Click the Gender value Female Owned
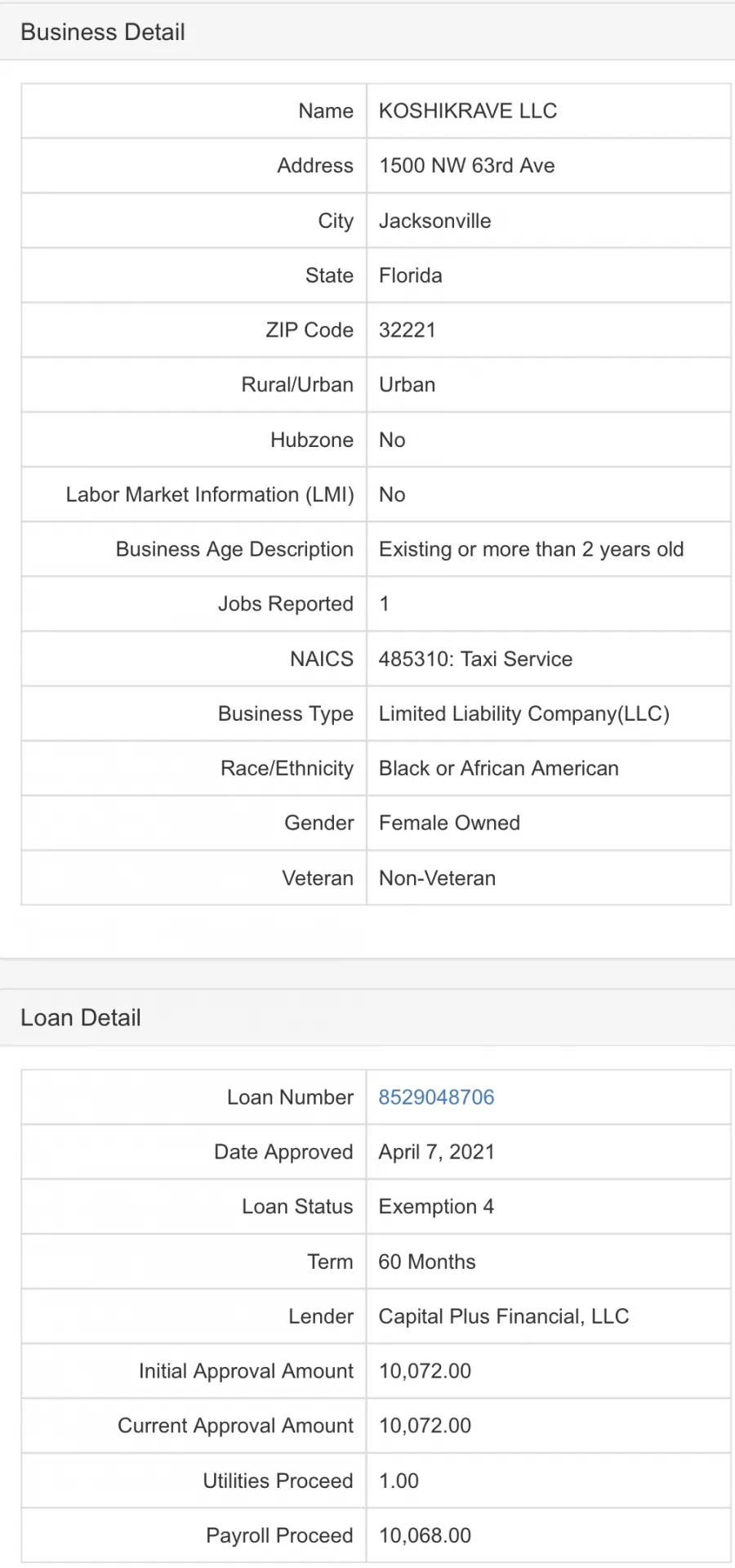The image size is (735, 1568). pos(449,823)
